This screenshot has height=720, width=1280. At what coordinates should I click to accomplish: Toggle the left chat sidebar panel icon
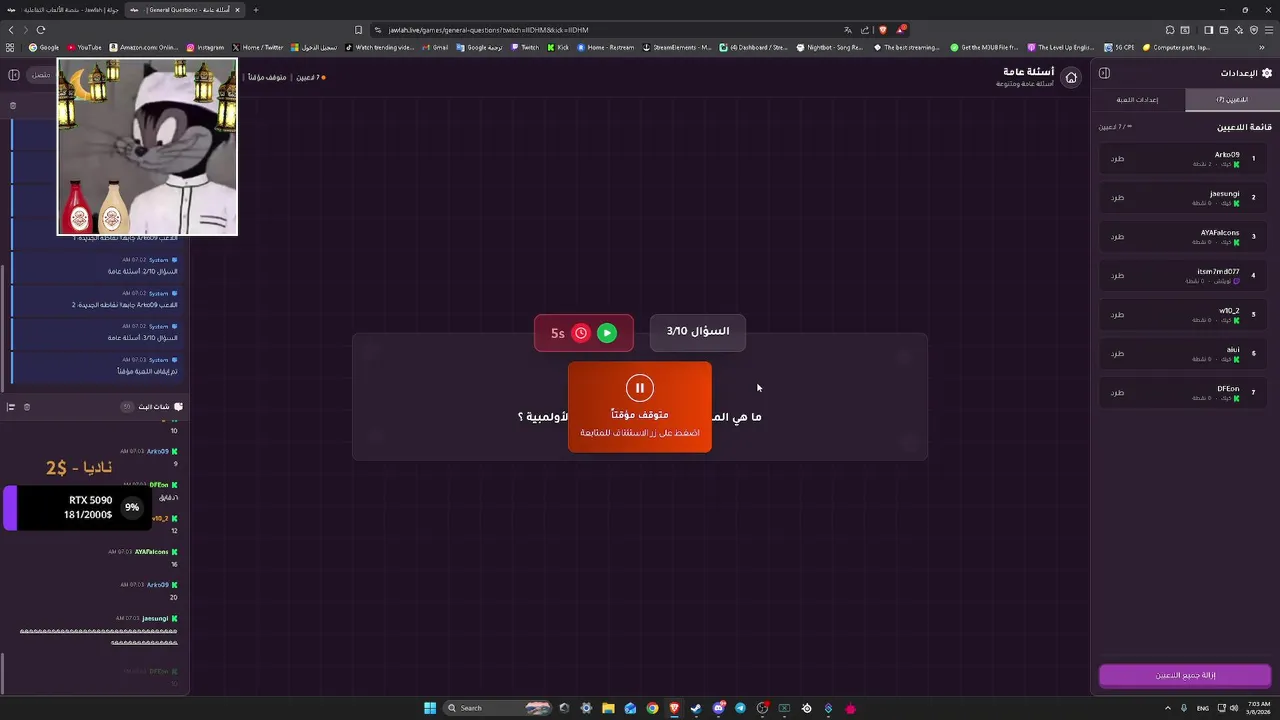(x=14, y=75)
